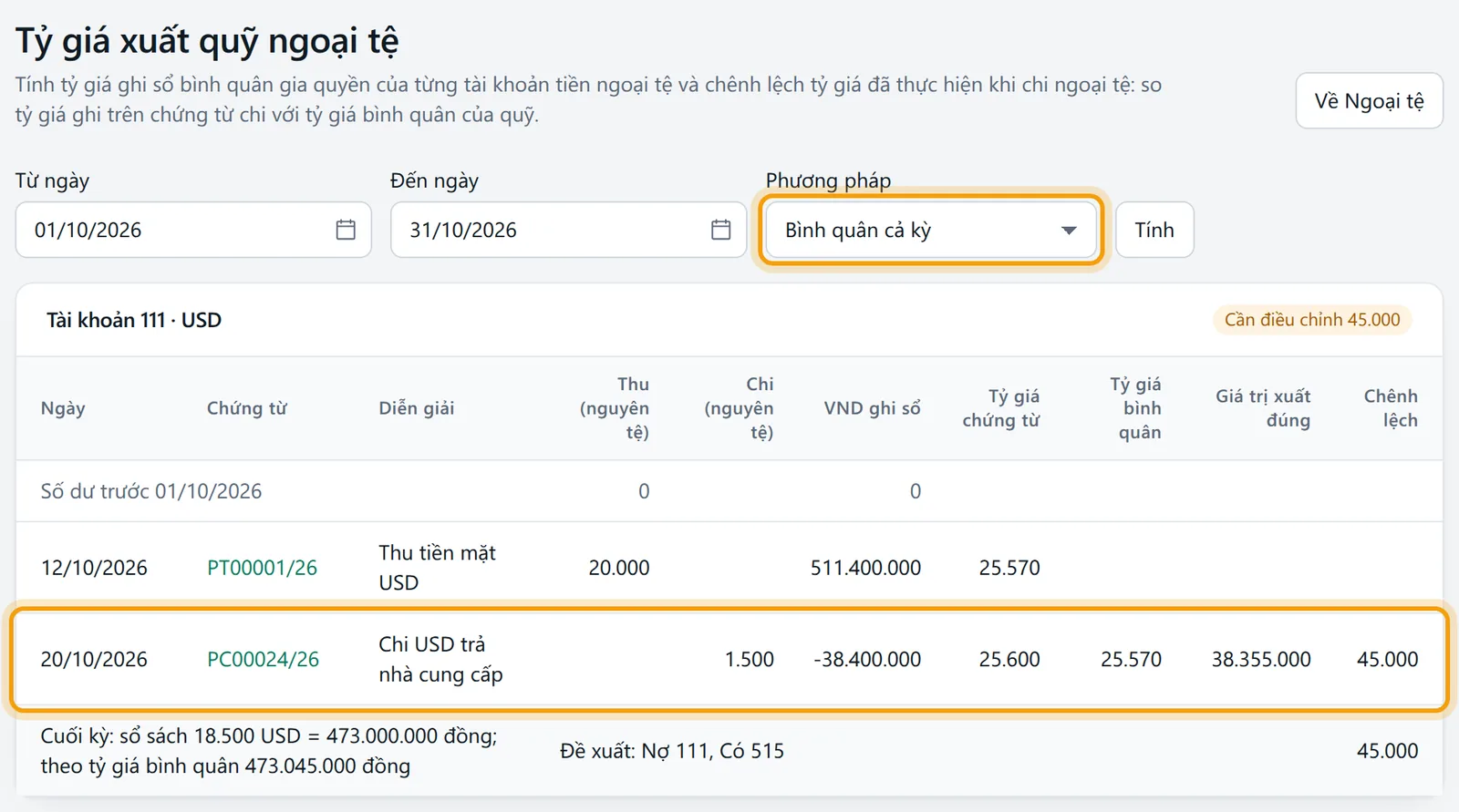This screenshot has width=1459, height=812.
Task: Select the date cell 20/10/2026
Action: 94,659
